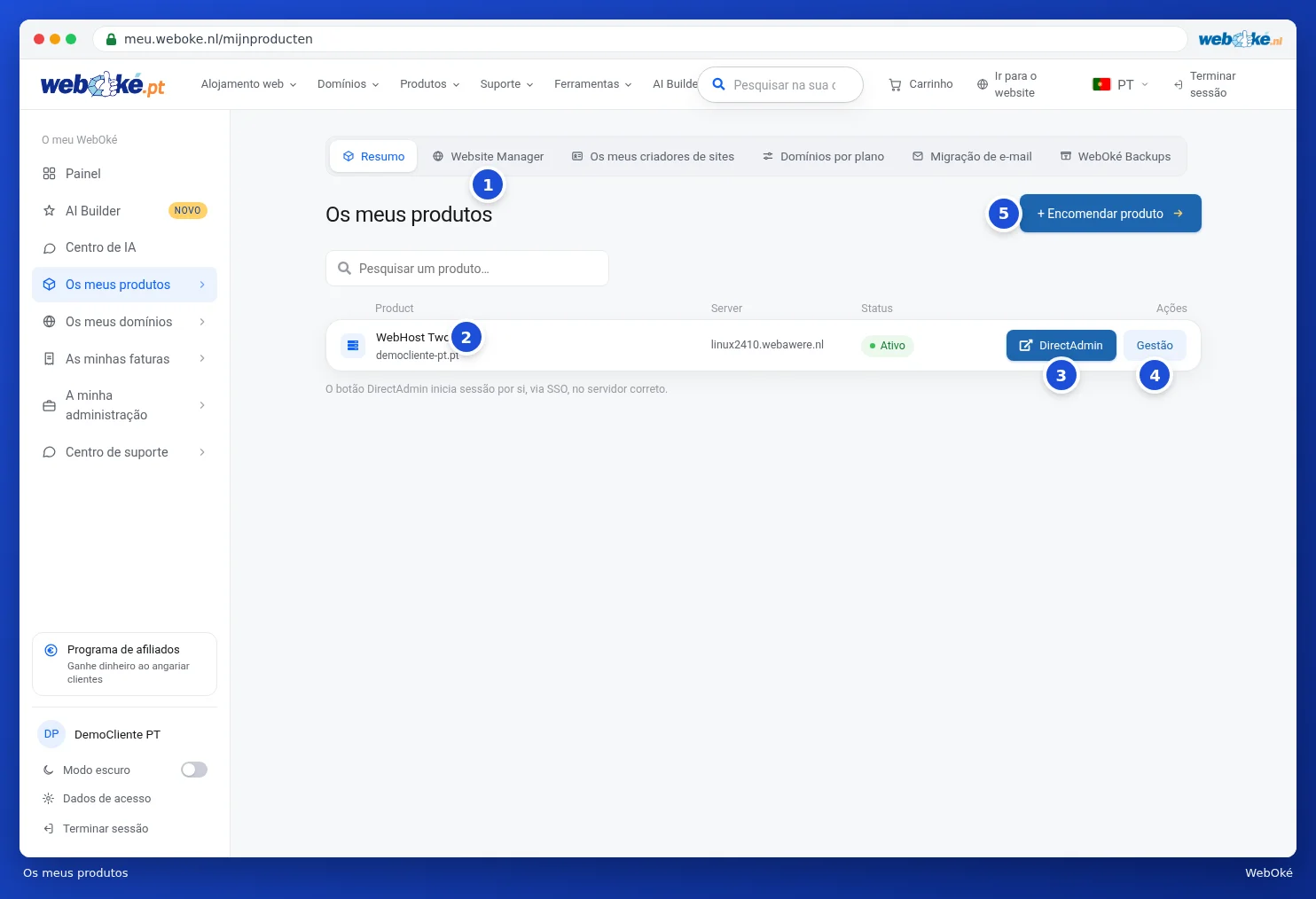This screenshot has width=1316, height=899.
Task: Switch to Domínios por plano tab
Action: (823, 156)
